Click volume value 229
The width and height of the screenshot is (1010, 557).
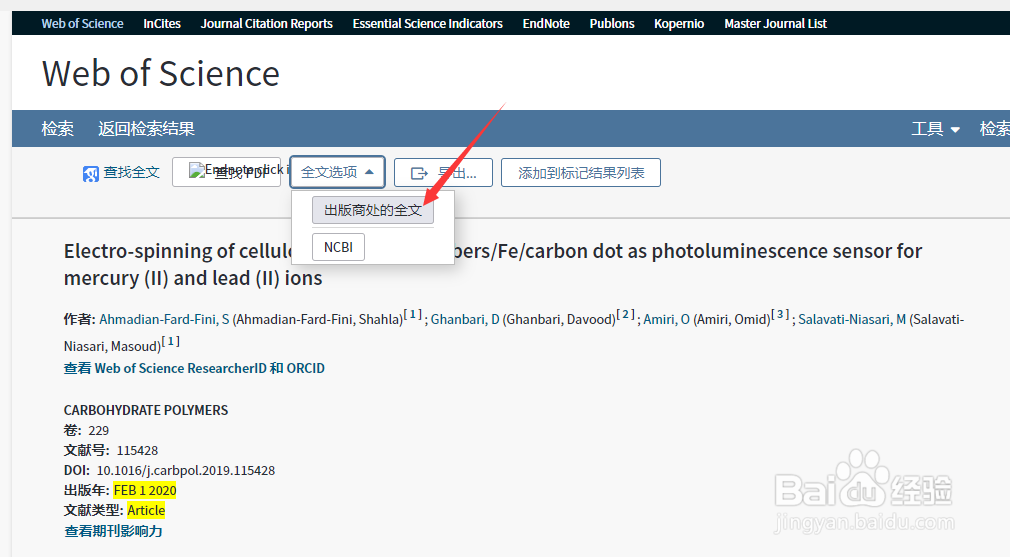99,431
